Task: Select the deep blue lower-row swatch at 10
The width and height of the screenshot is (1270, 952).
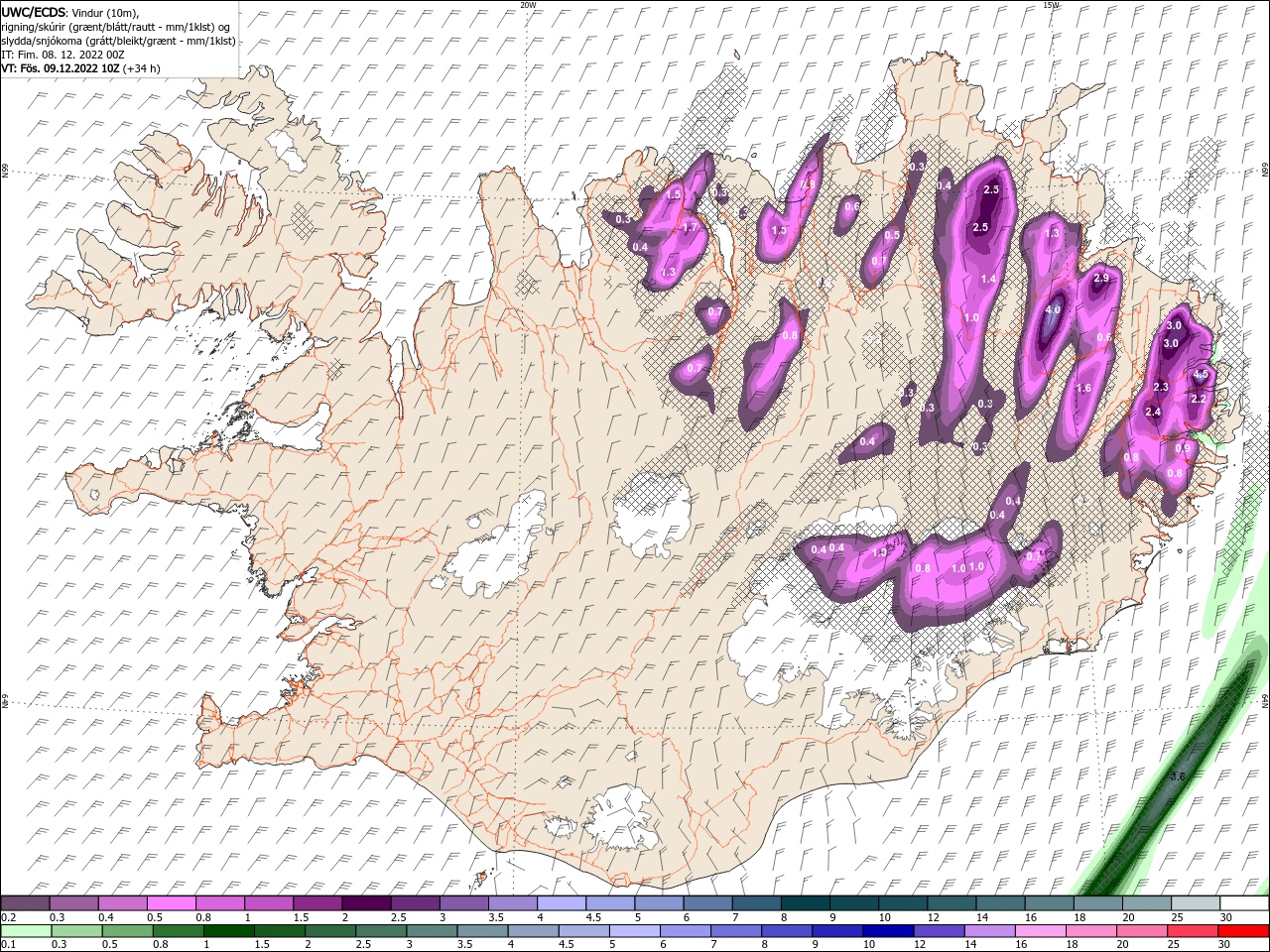Action: pyautogui.click(x=886, y=931)
